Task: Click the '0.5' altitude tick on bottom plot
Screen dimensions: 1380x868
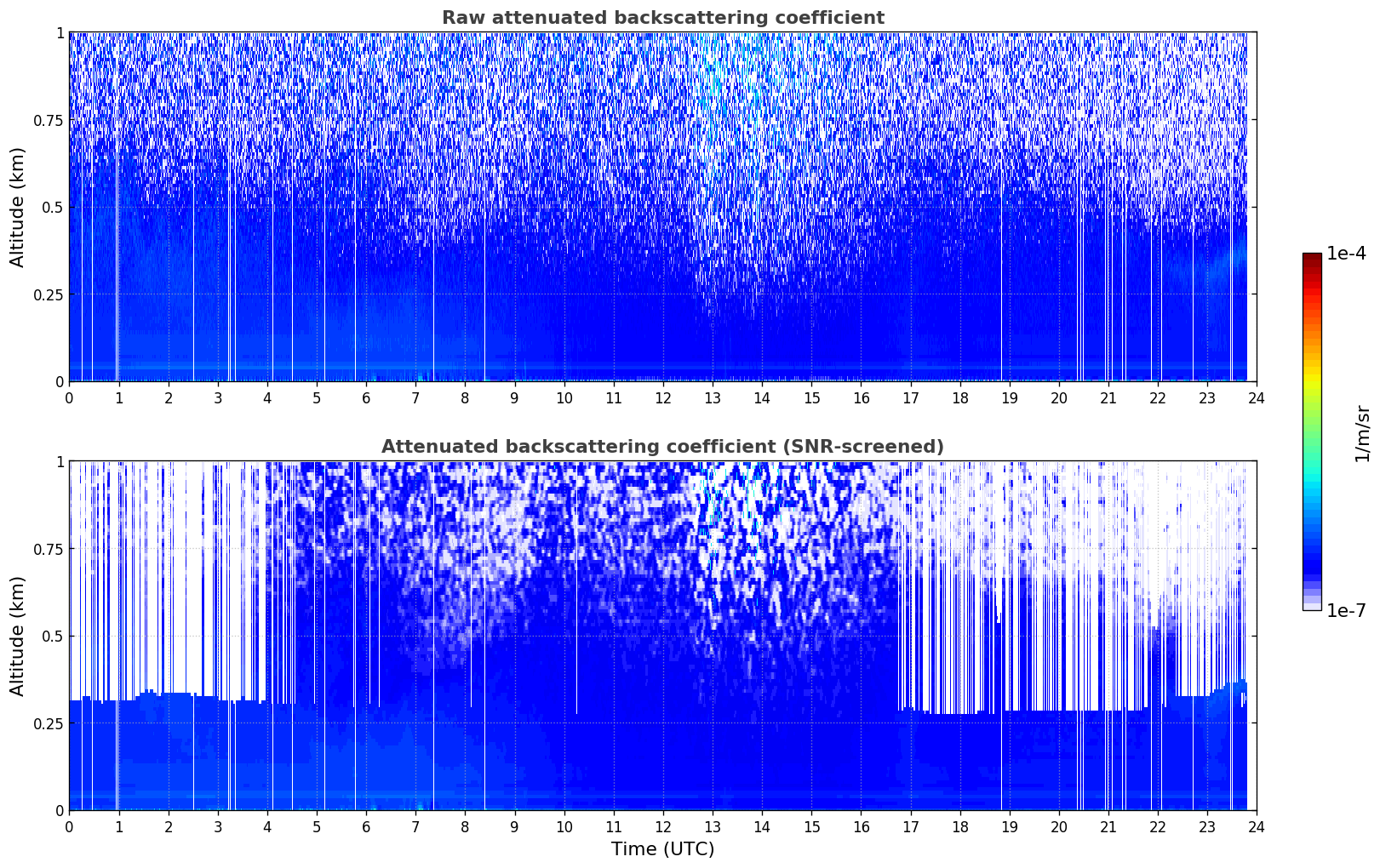Action: 54,637
